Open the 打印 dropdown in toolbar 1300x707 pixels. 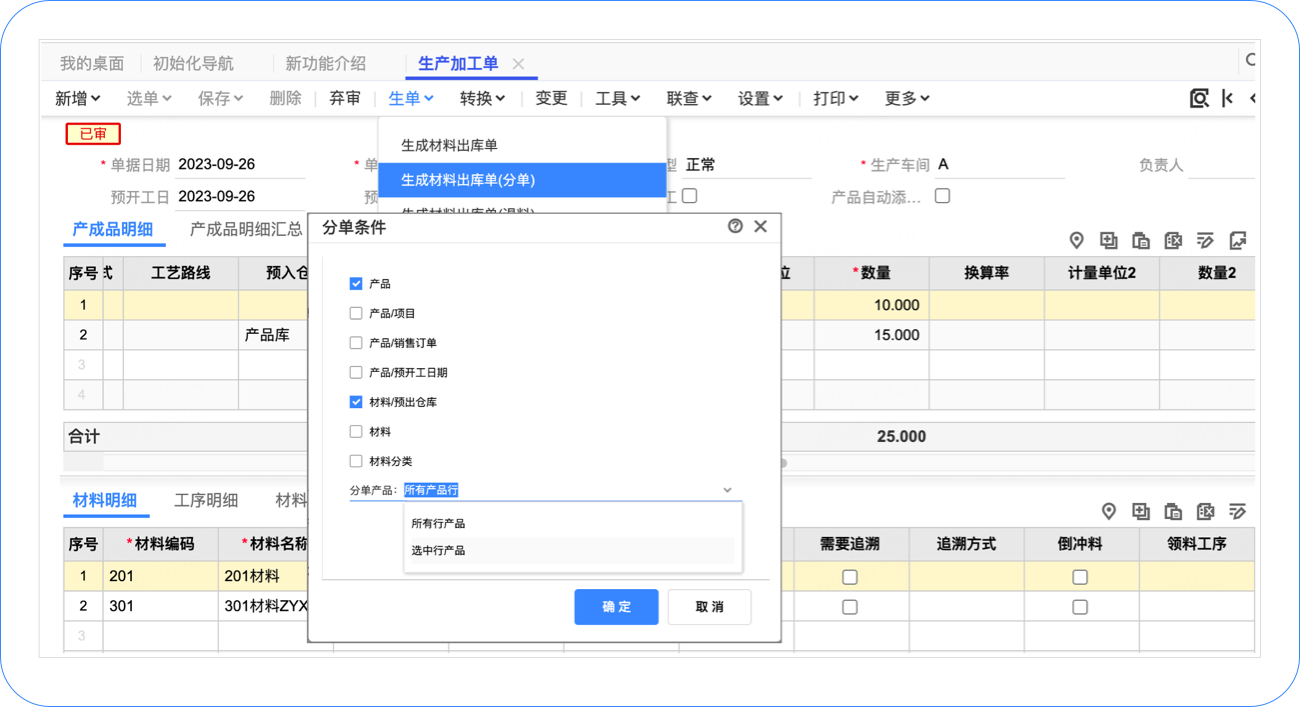tap(835, 98)
